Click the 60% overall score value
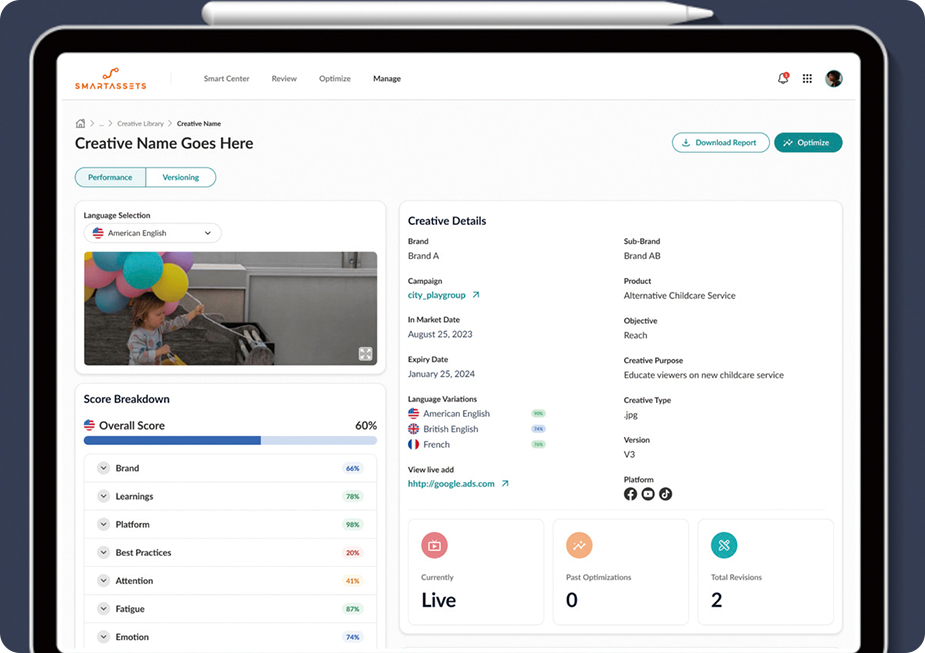The width and height of the screenshot is (925, 653). tap(366, 425)
